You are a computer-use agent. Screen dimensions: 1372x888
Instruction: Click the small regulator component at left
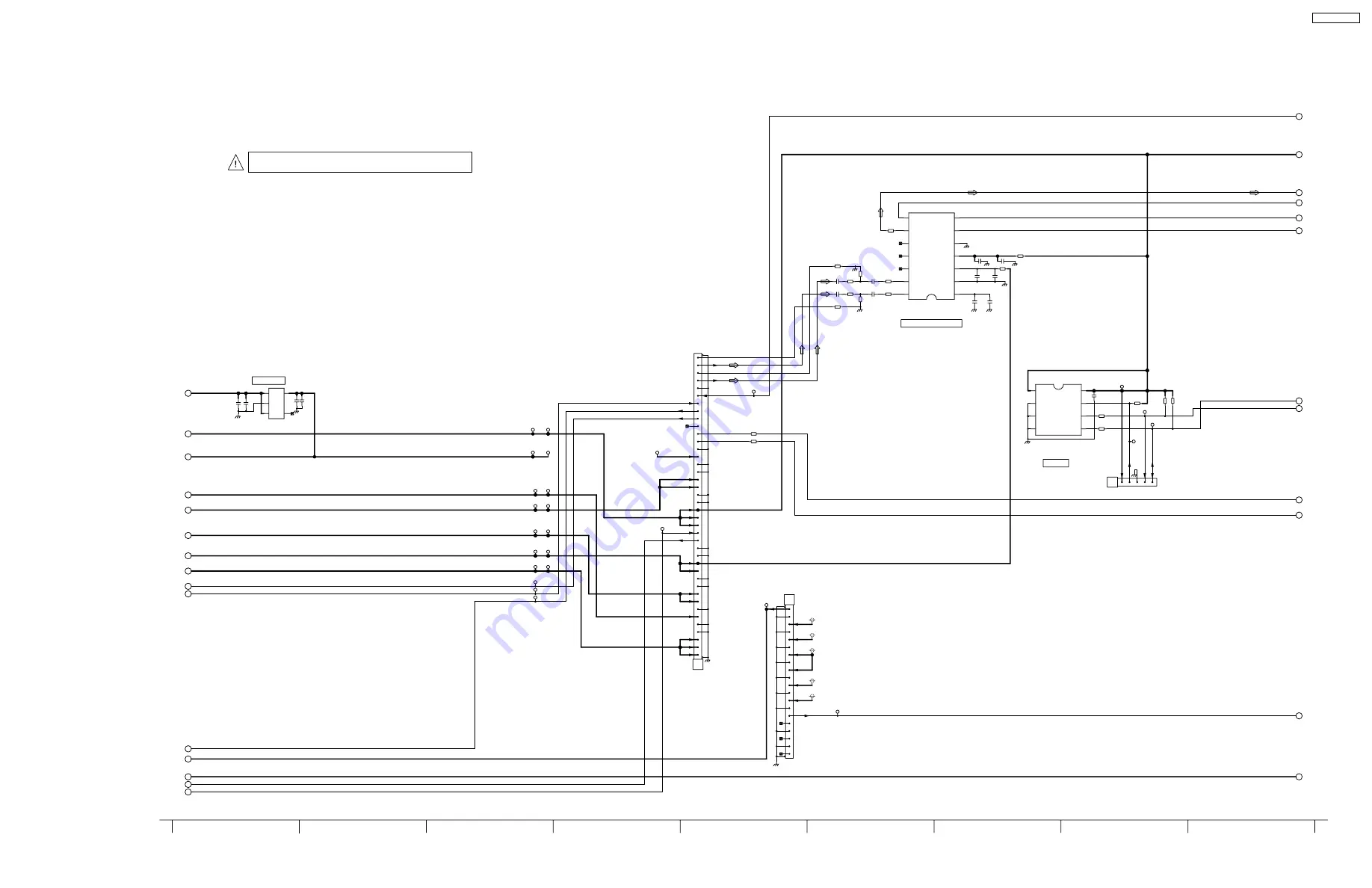[x=276, y=404]
